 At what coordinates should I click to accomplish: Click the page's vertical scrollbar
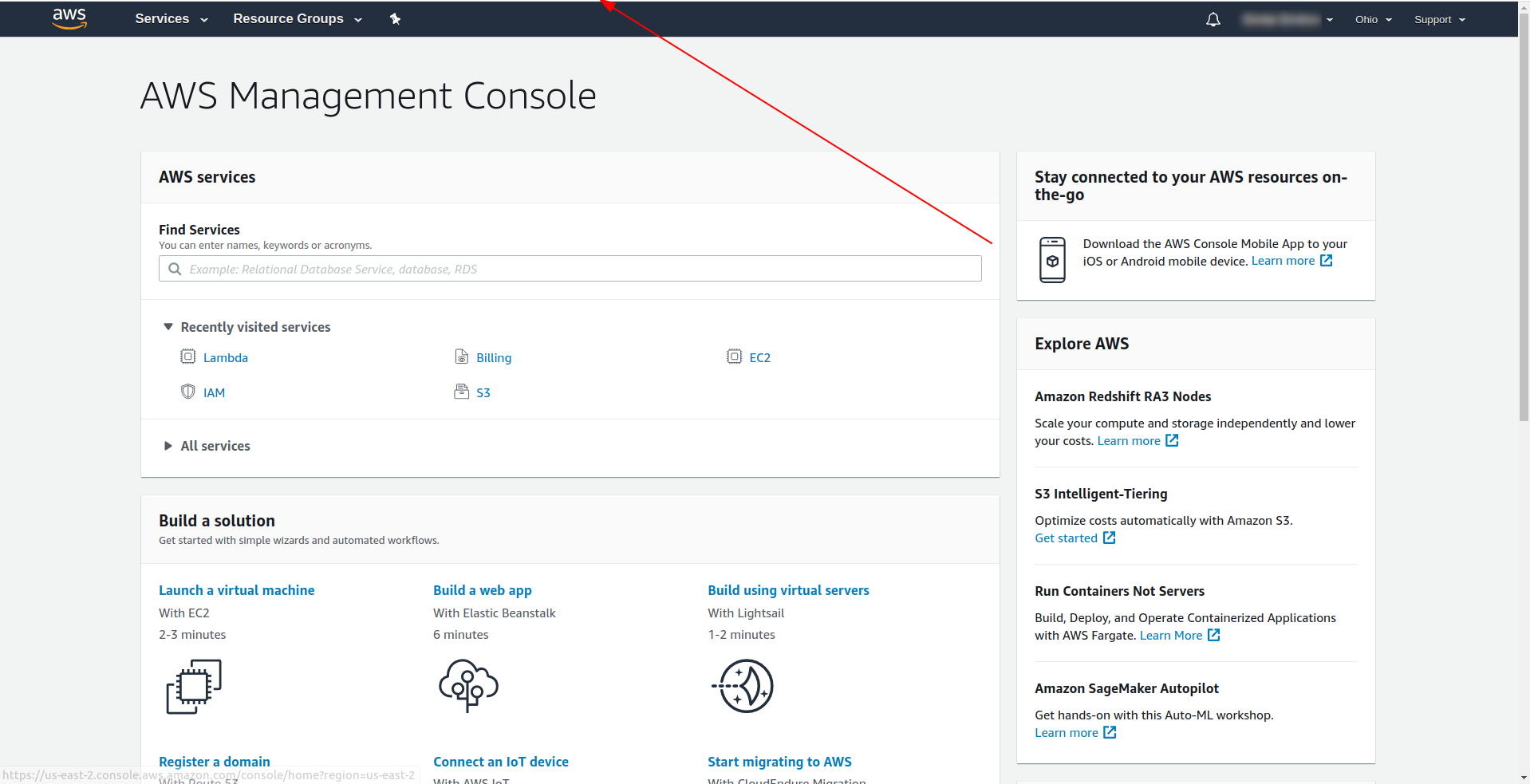coord(1524,215)
